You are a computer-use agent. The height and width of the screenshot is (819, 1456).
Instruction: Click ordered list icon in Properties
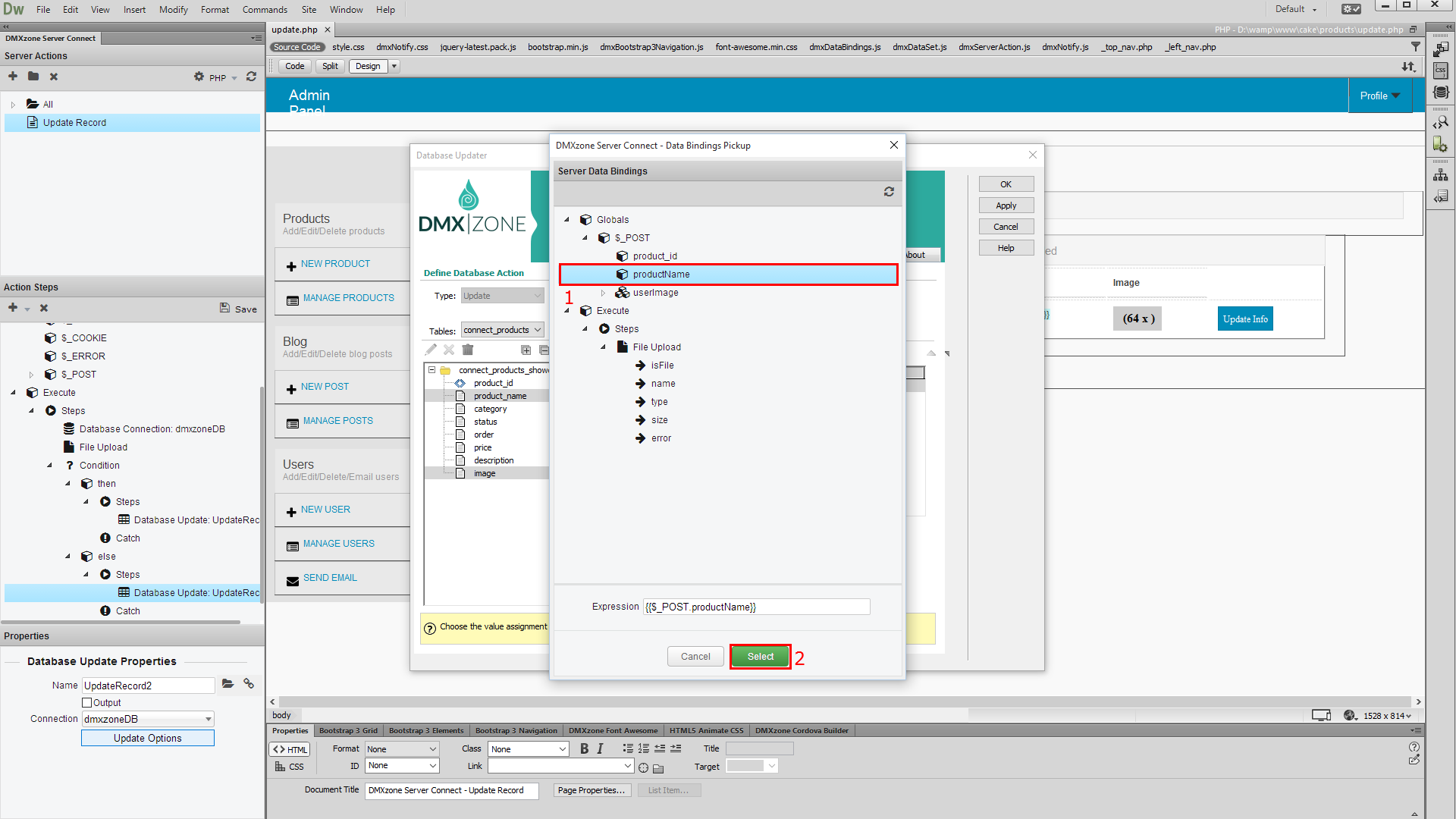coord(644,748)
